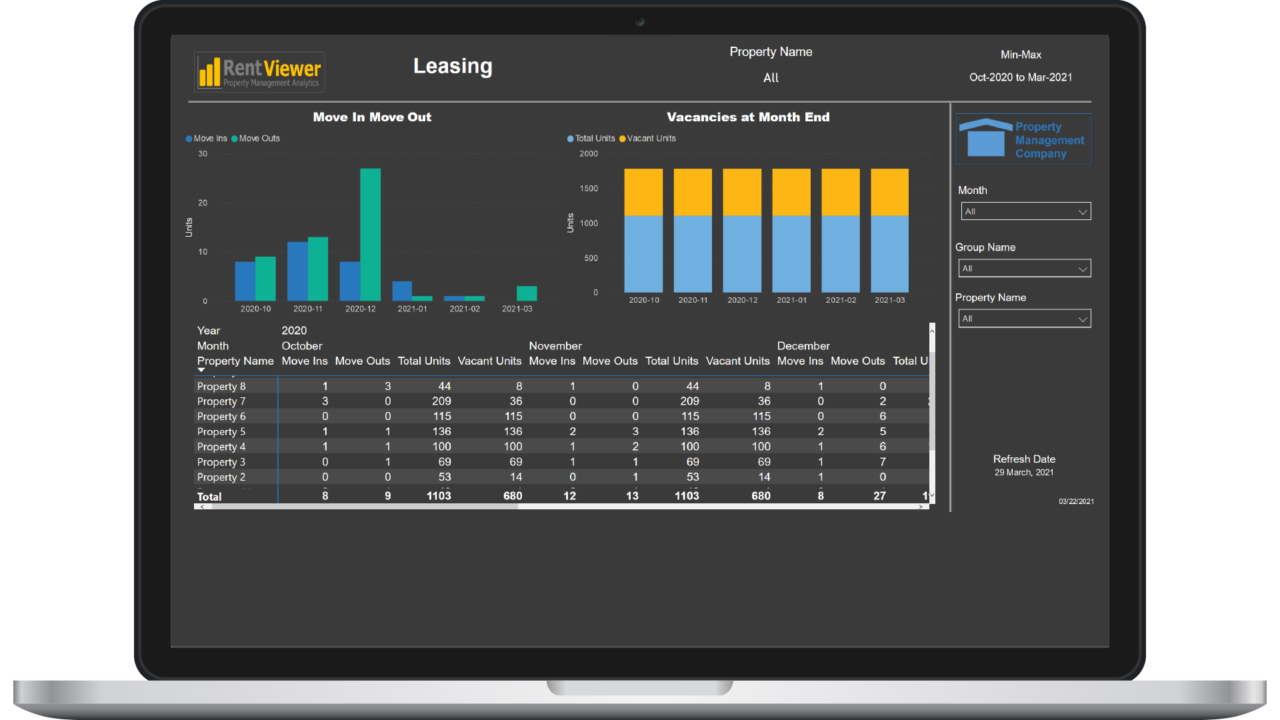Click the RentViewer logo in the header
This screenshot has width=1280, height=720.
259,71
